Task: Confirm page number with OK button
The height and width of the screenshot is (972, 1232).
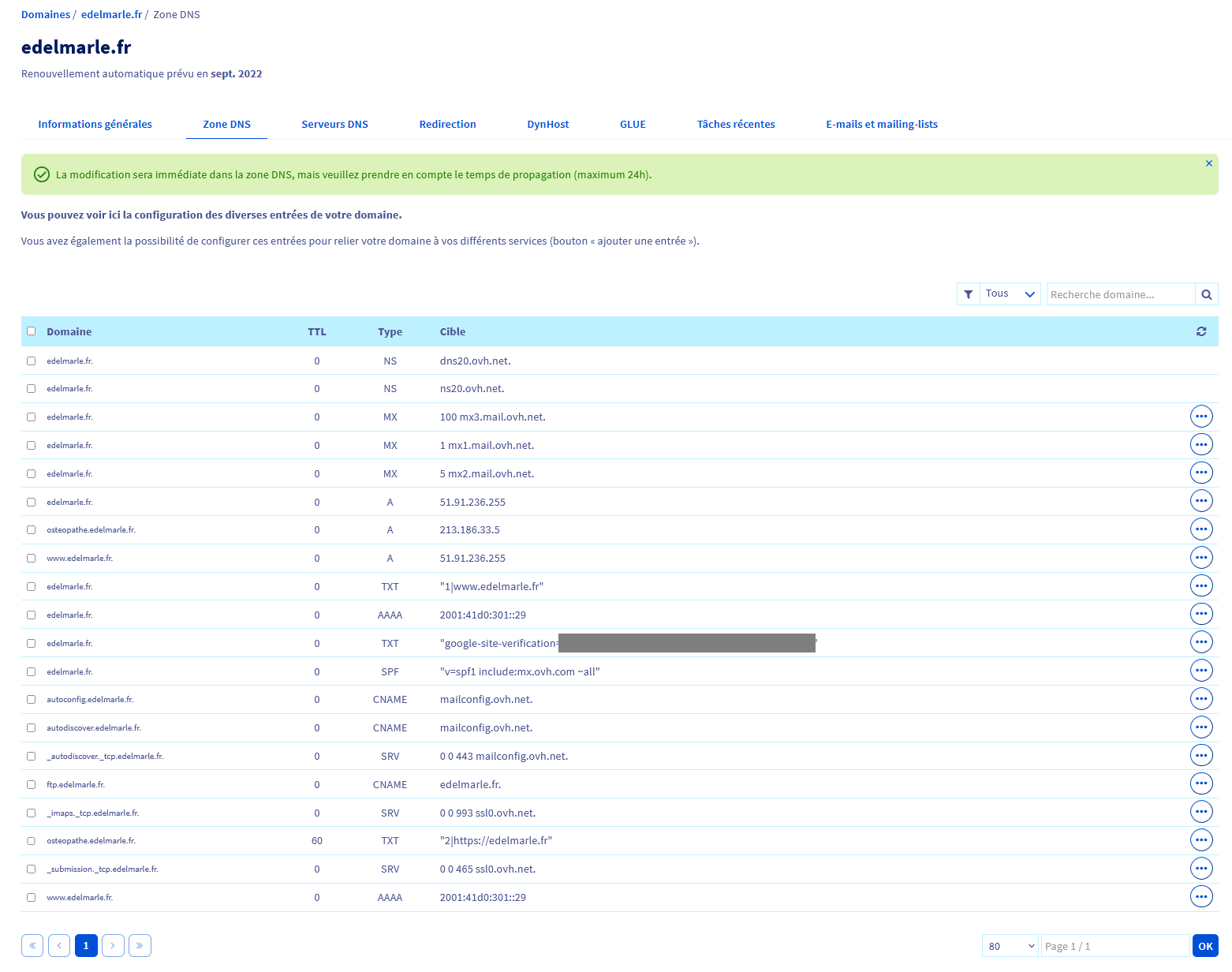Action: point(1205,946)
